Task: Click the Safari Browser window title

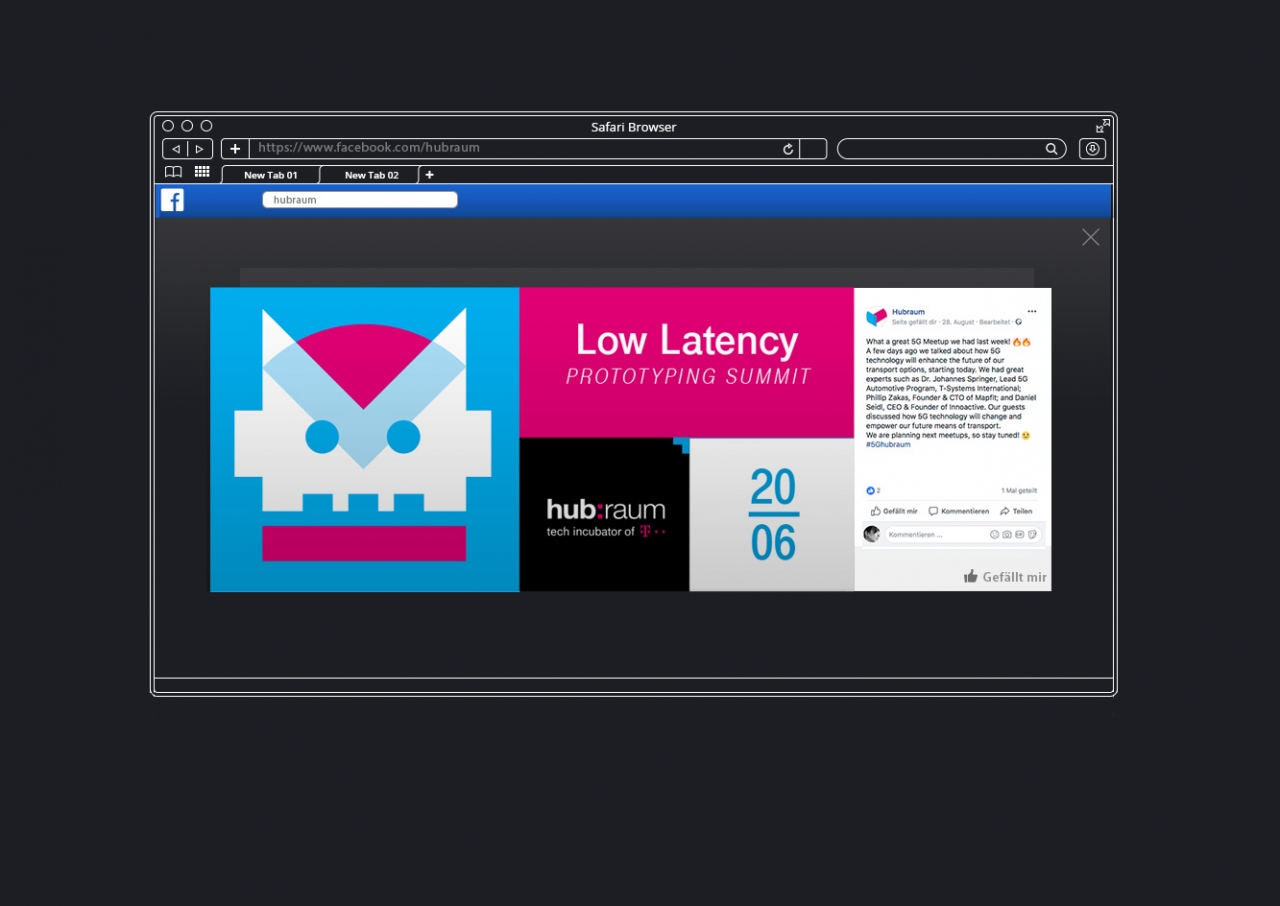Action: pos(633,127)
